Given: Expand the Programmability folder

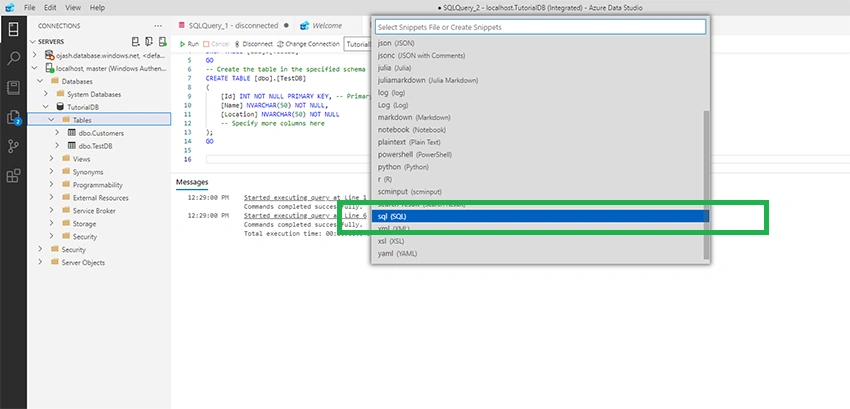Looking at the screenshot, I should pos(51,185).
